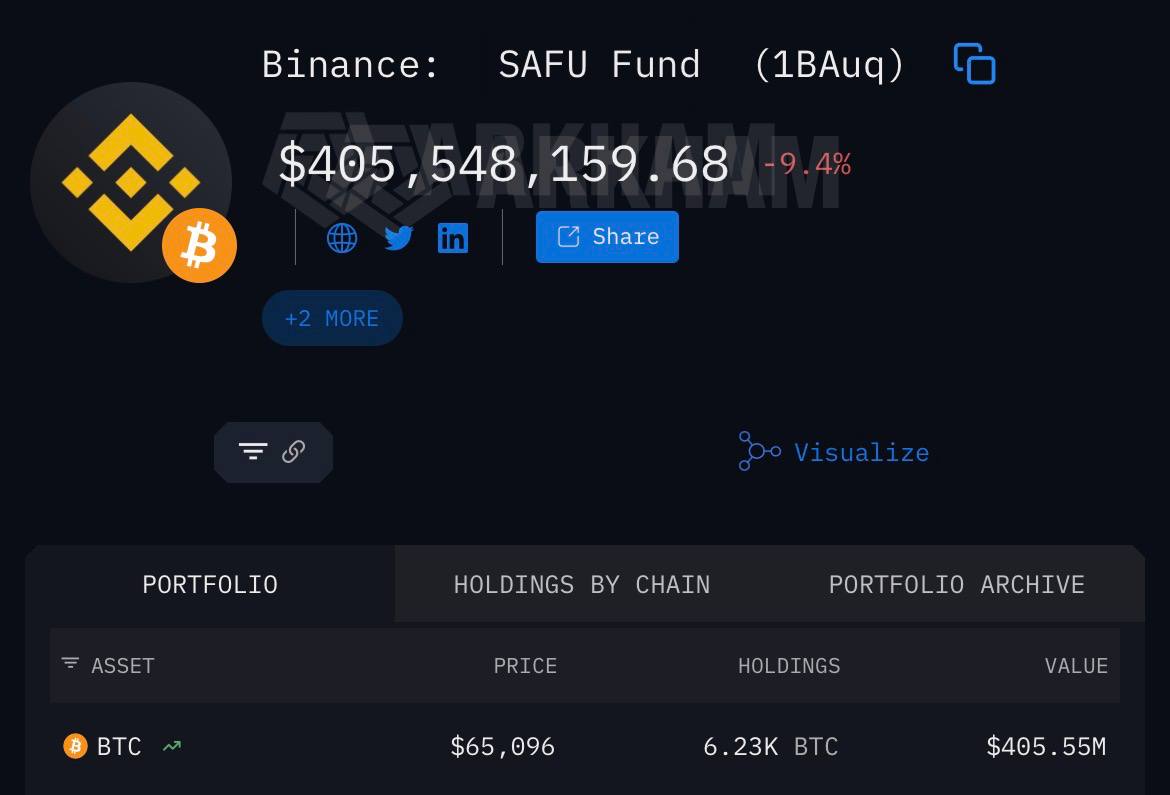Sort by the ASSET column header
Viewport: 1170px width, 795px height.
122,666
